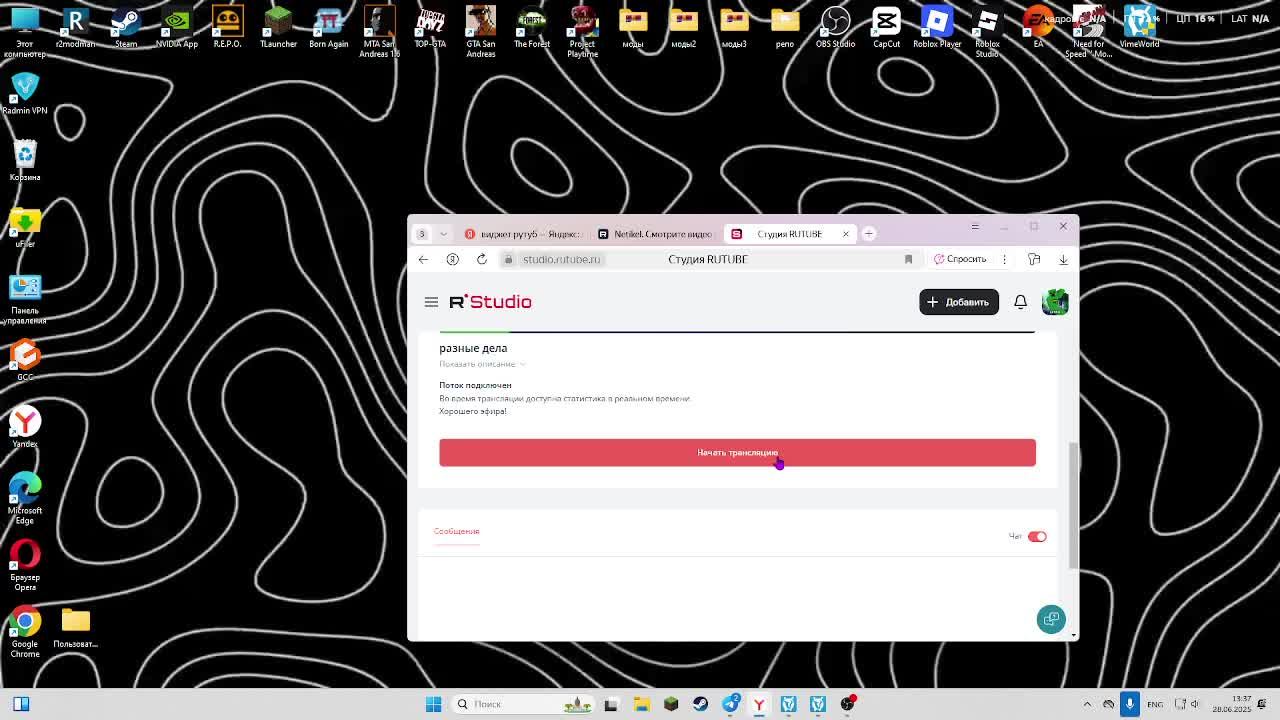1280x720 pixels.
Task: Open Steam from the taskbar
Action: coord(700,704)
